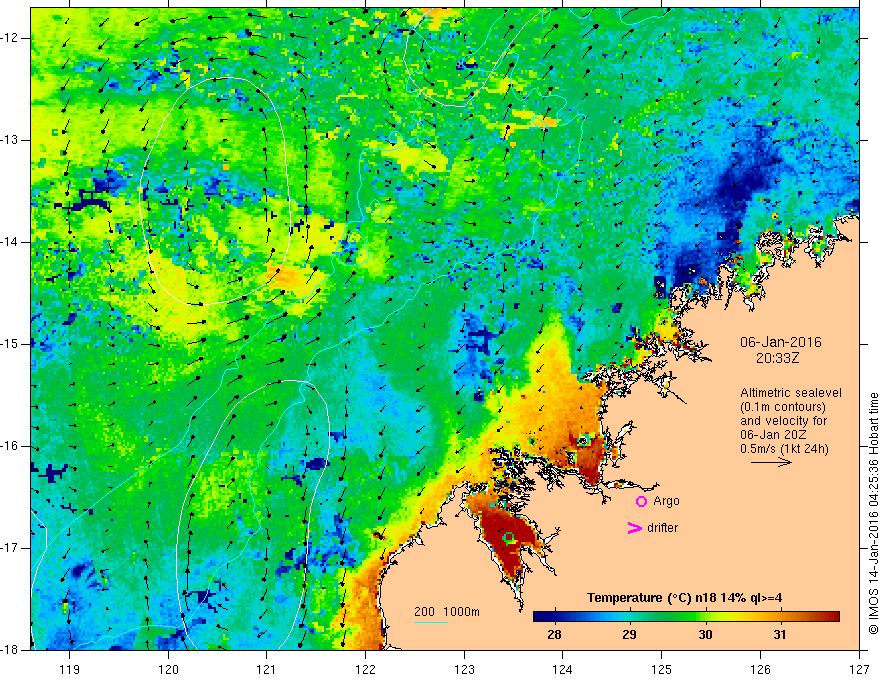Click the 0.5m/s (1kt 24h) text
This screenshot has width=880, height=680.
click(x=784, y=449)
